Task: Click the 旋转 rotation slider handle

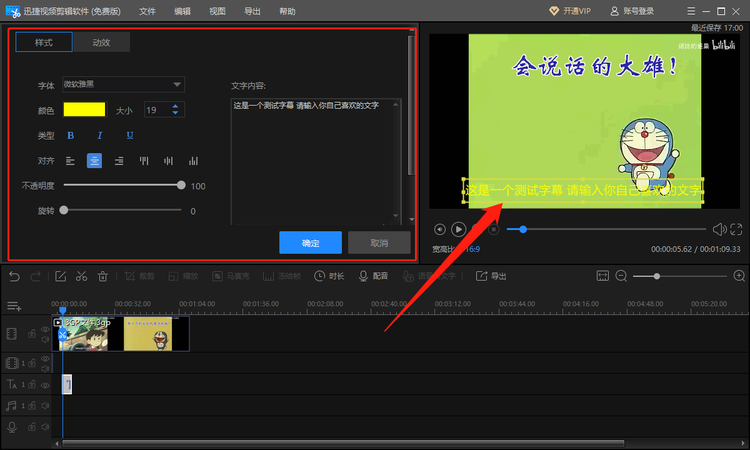Action: coord(64,210)
